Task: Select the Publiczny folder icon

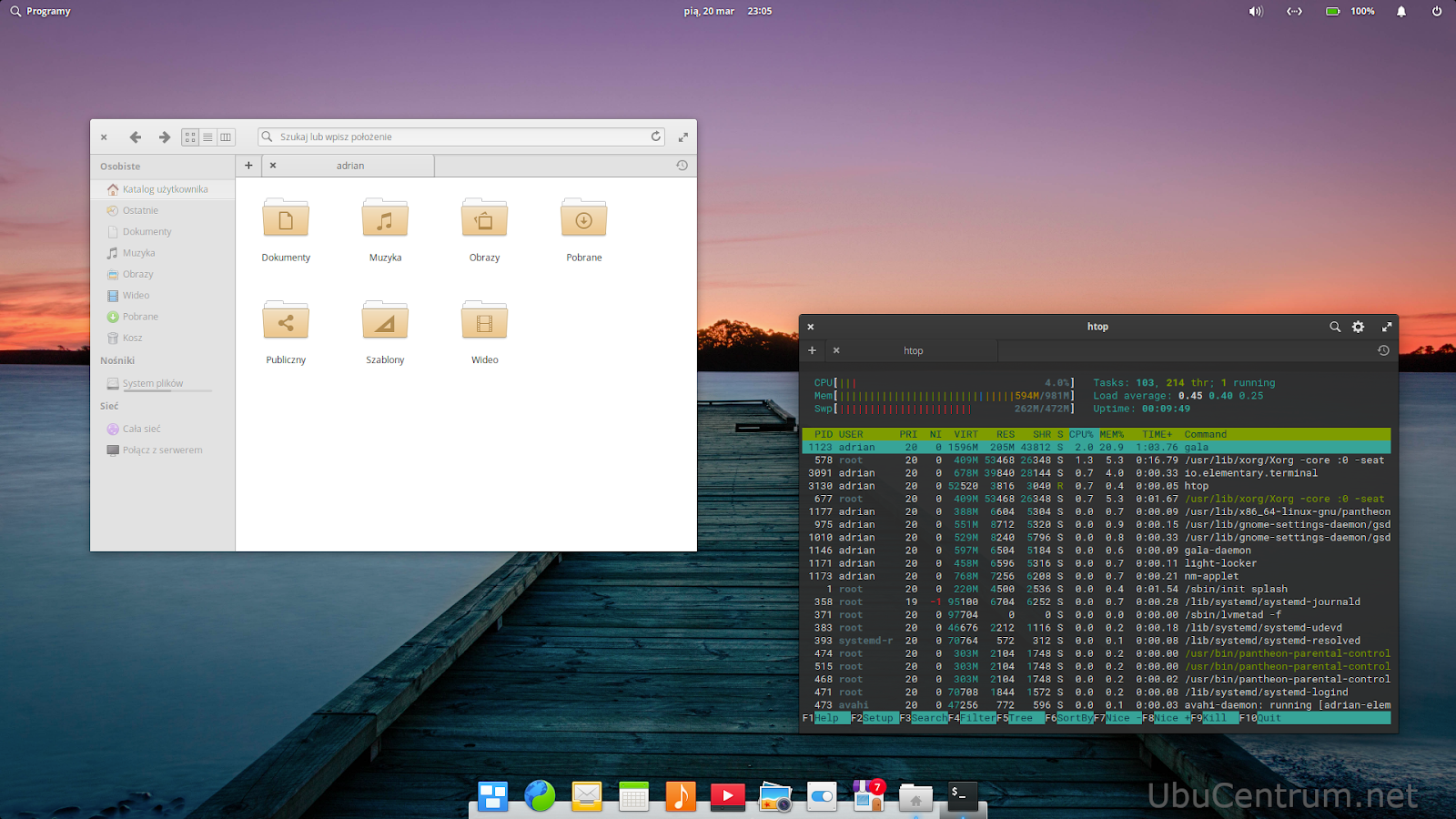Action: (286, 320)
